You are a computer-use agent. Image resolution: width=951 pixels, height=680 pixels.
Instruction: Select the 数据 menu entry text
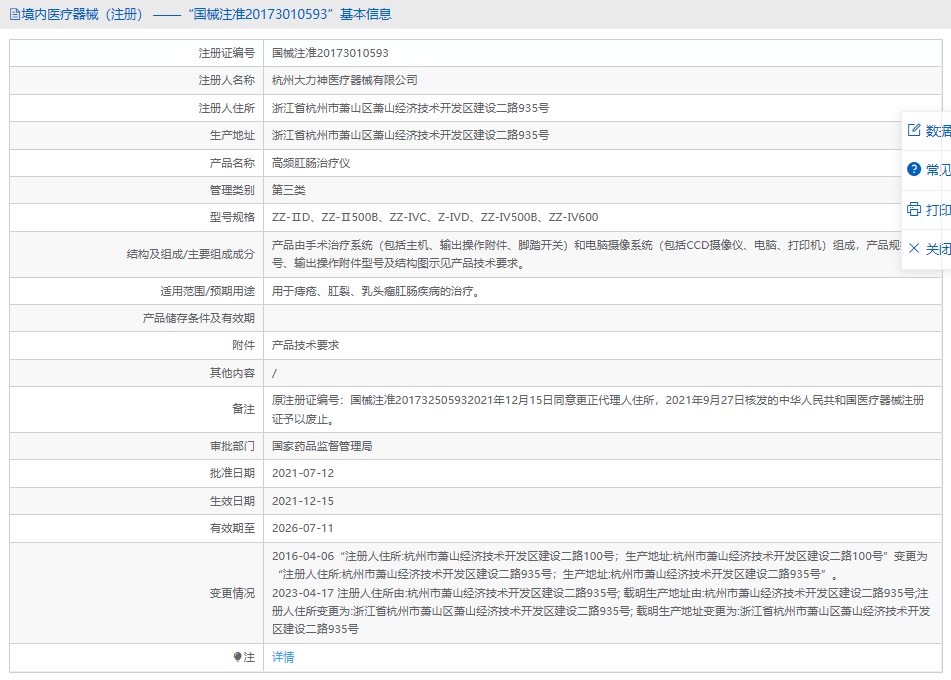(x=938, y=131)
